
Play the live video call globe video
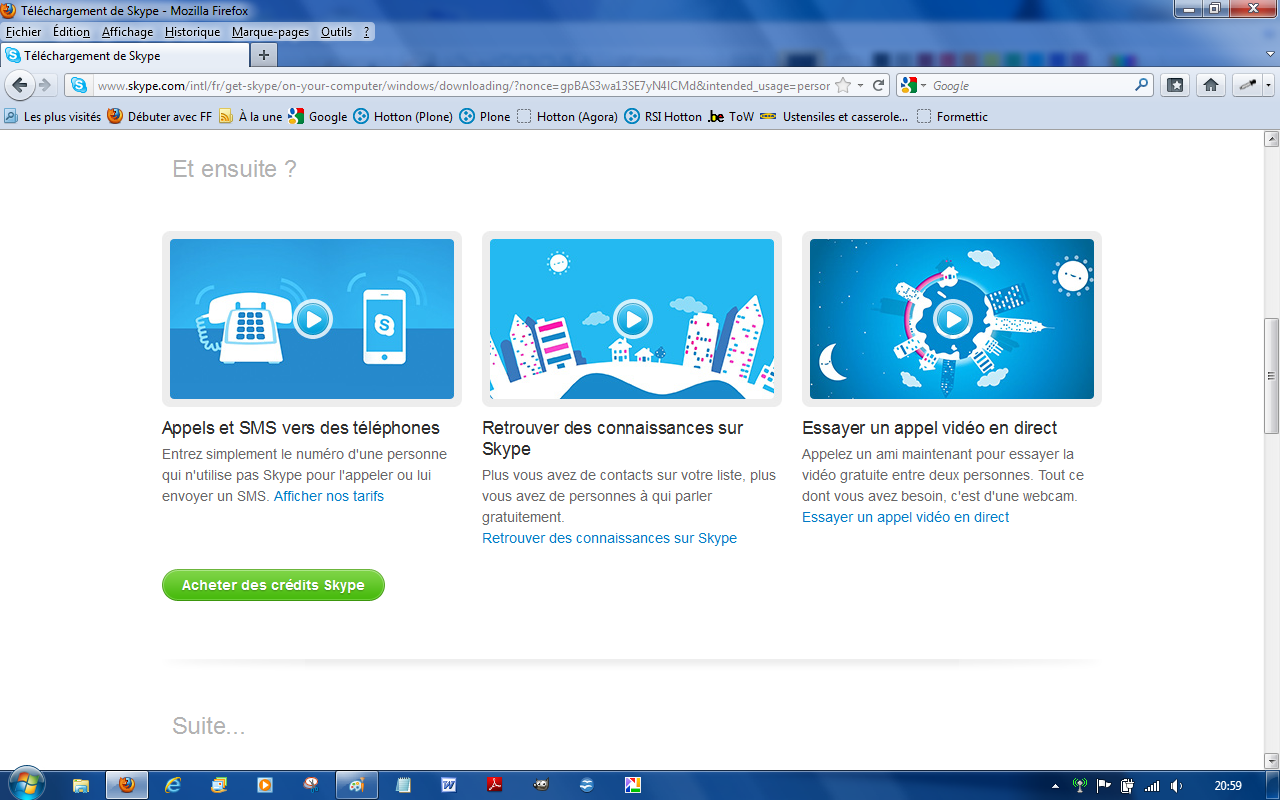tap(952, 319)
